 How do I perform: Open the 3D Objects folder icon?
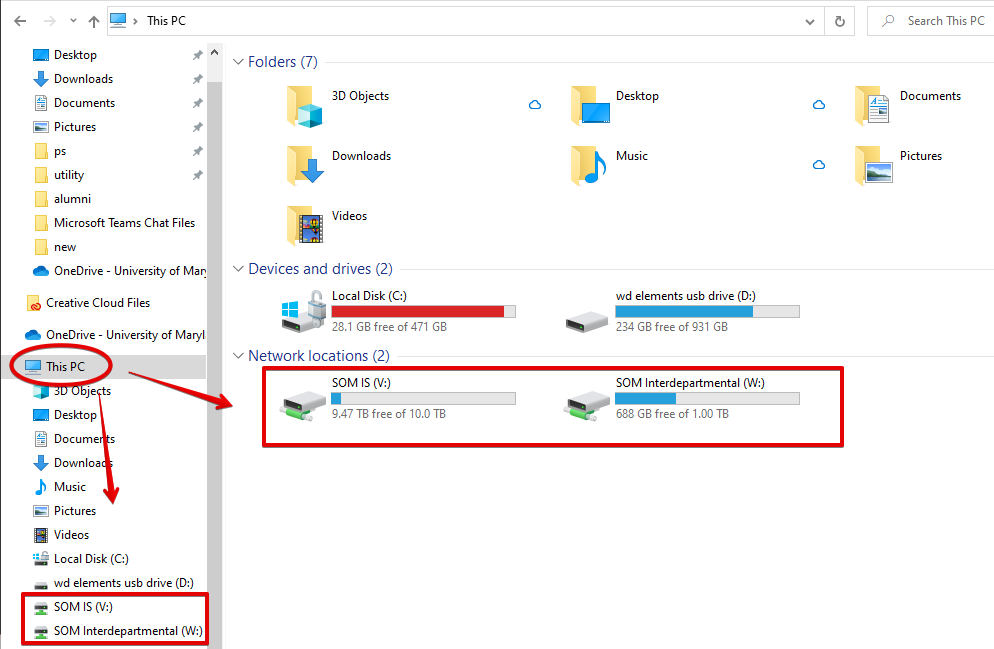[x=304, y=107]
